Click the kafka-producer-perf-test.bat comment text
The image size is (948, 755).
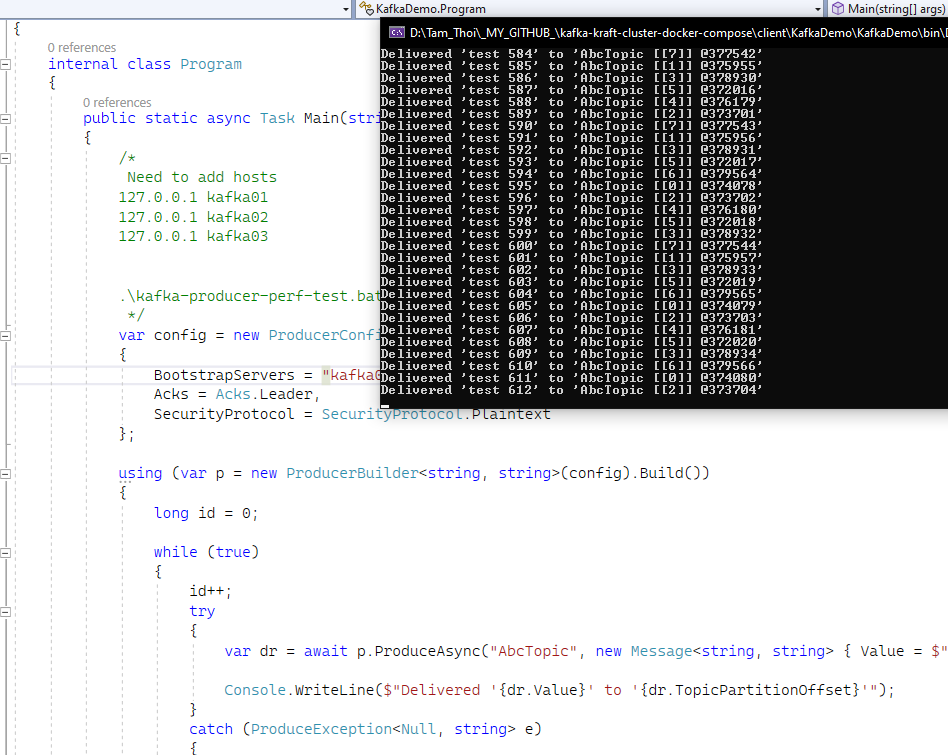(250, 296)
